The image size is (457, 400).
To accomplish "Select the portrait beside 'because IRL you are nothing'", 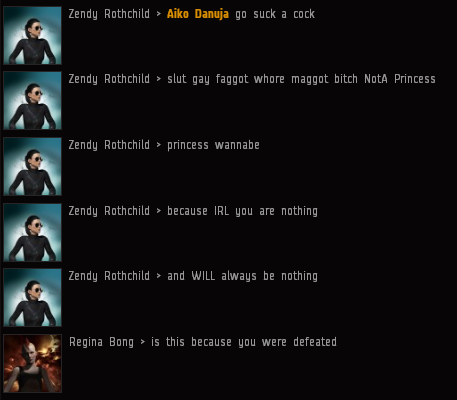I will (32, 232).
